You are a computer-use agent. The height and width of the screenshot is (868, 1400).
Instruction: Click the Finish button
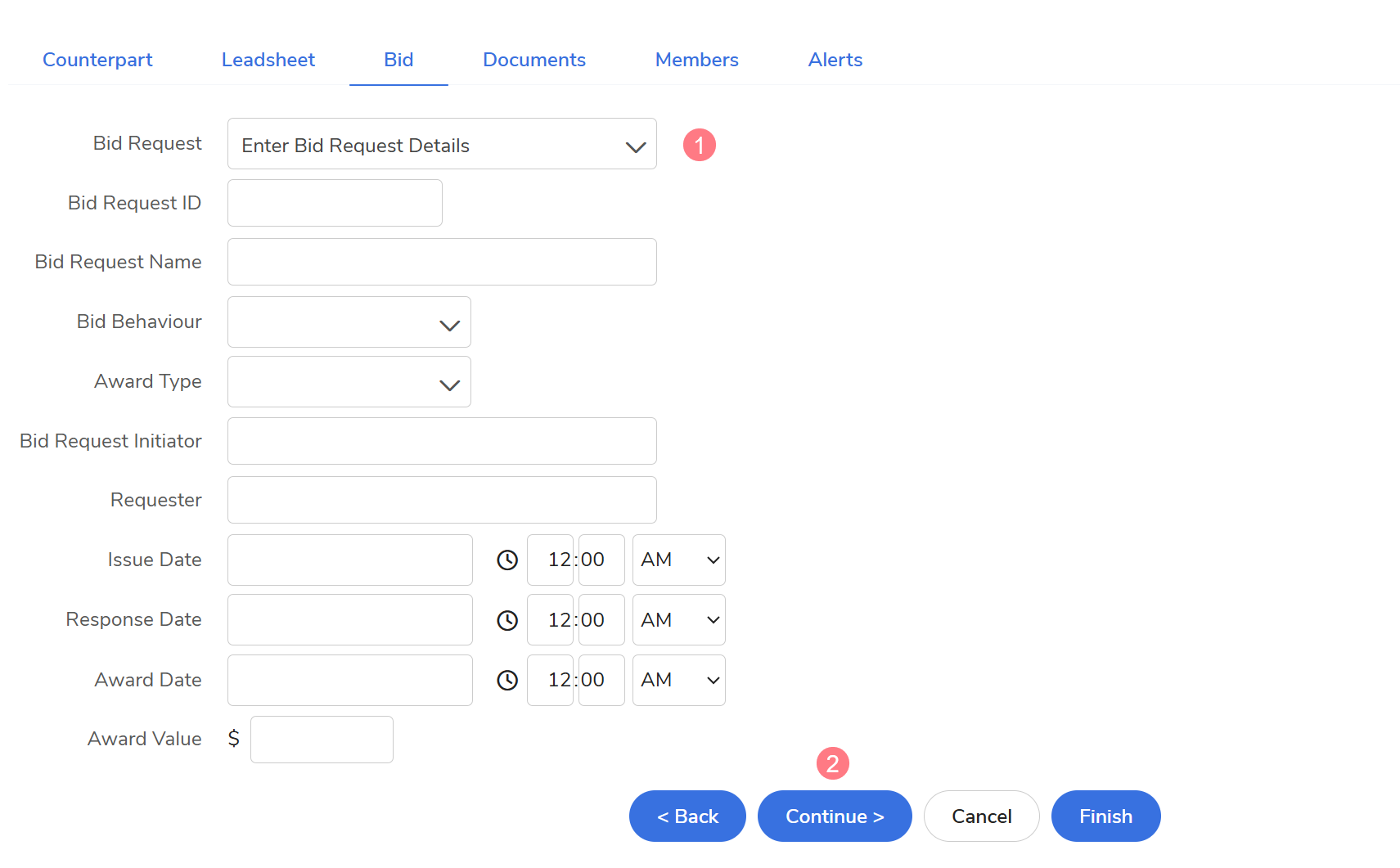(1106, 816)
